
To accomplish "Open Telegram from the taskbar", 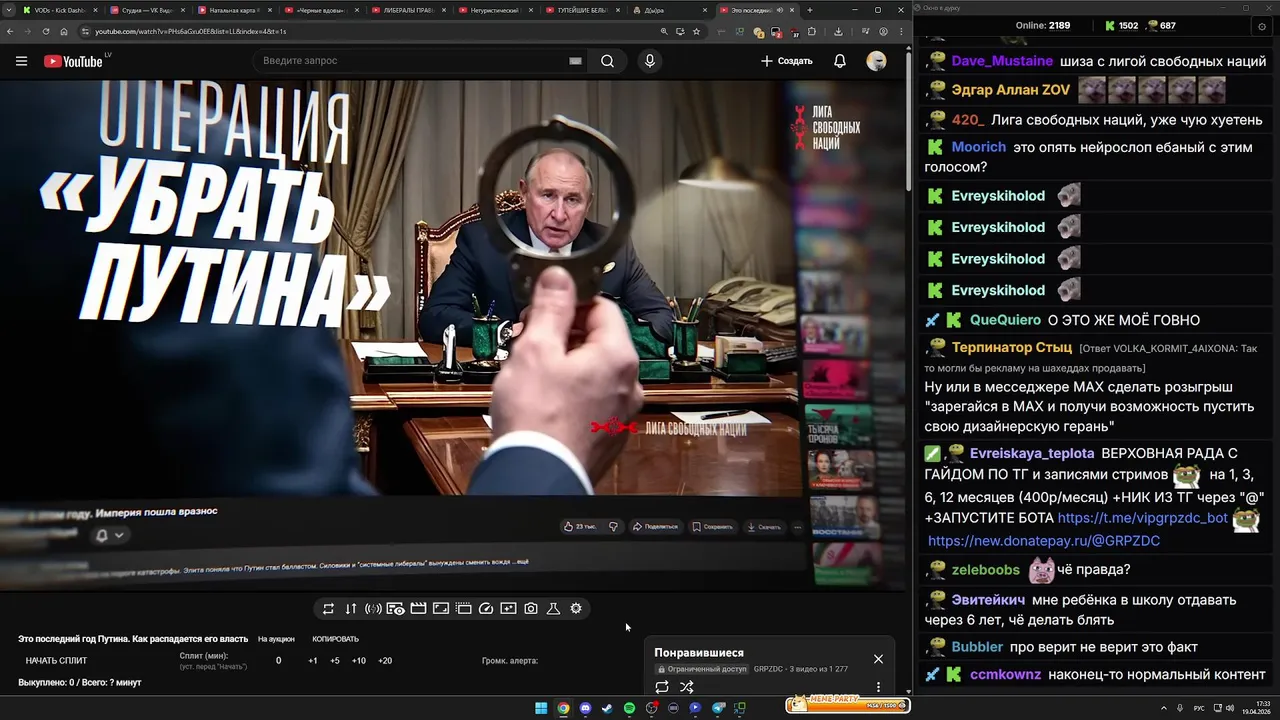I will pyautogui.click(x=718, y=708).
